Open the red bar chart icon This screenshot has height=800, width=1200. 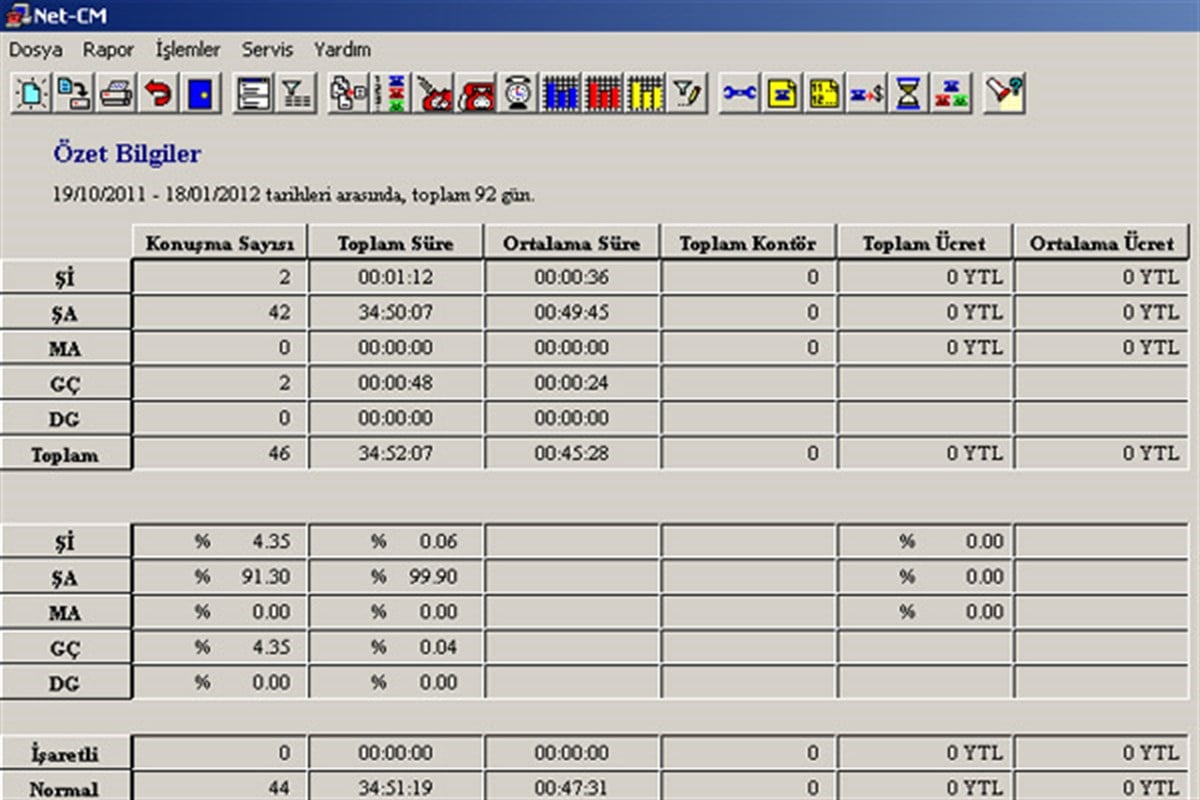point(601,94)
